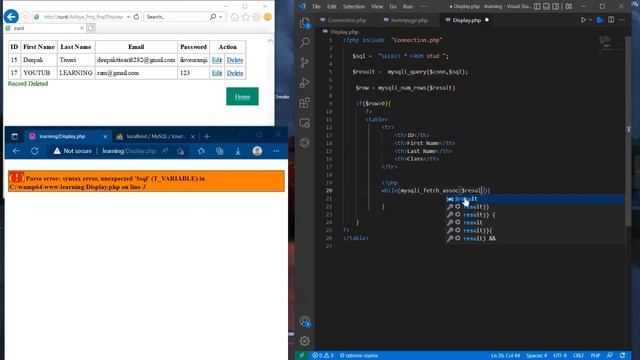This screenshot has height=360, width=640.
Task: Open the View menu in VS Code
Action: click(x=377, y=7)
